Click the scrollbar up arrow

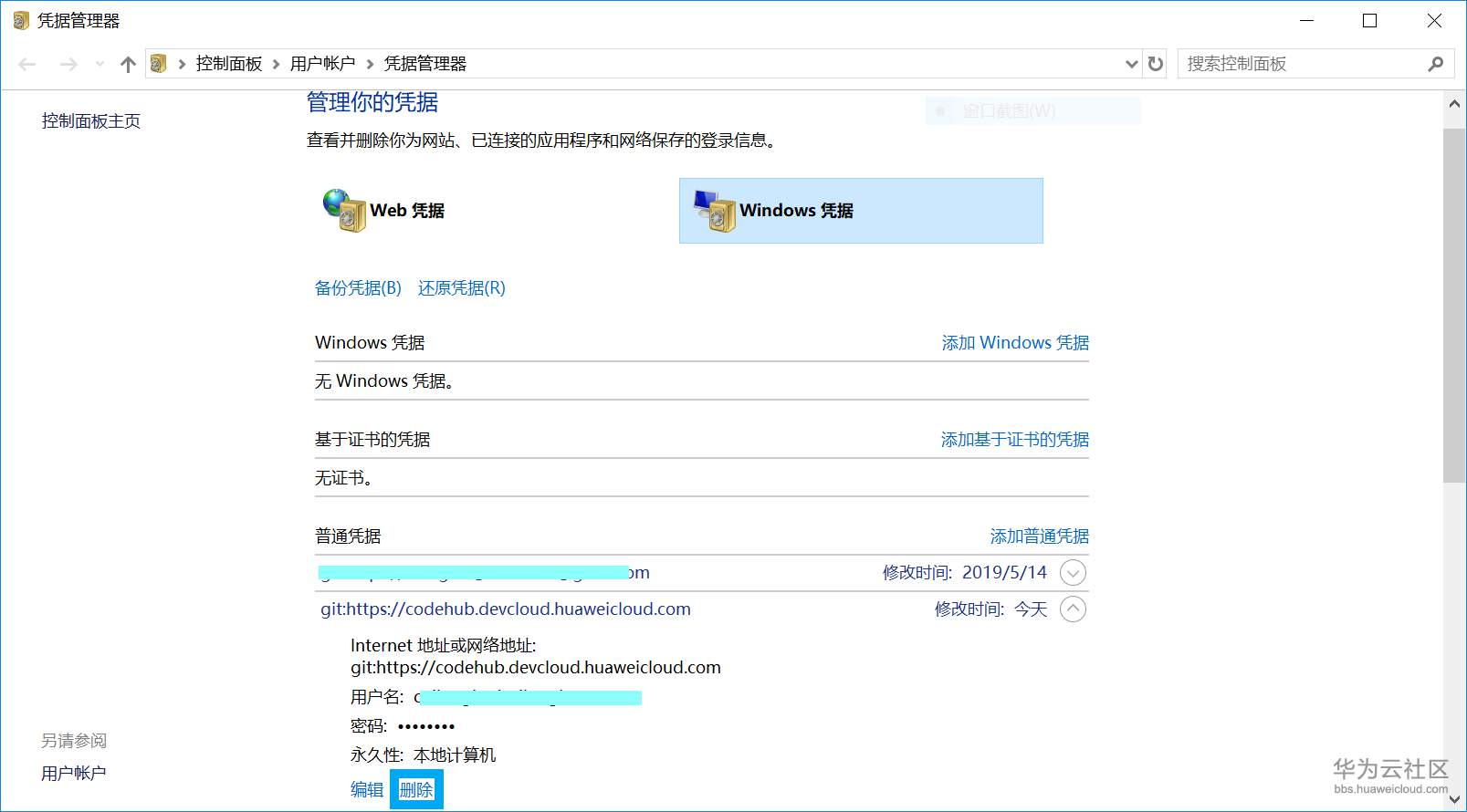[x=1454, y=104]
